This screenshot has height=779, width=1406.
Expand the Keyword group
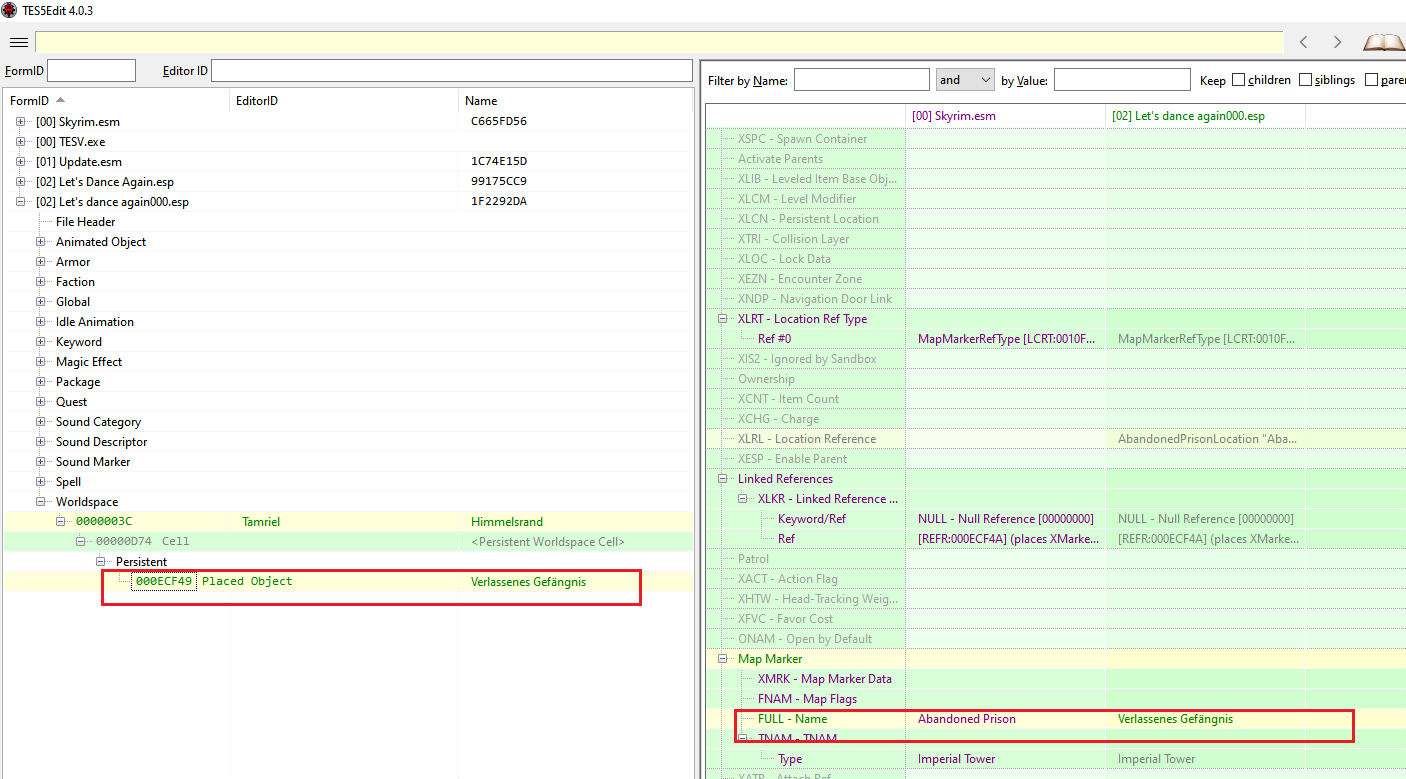[41, 342]
